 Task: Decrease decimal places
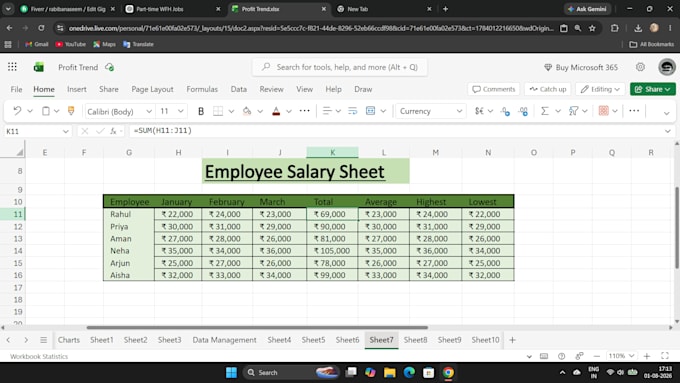tap(523, 111)
